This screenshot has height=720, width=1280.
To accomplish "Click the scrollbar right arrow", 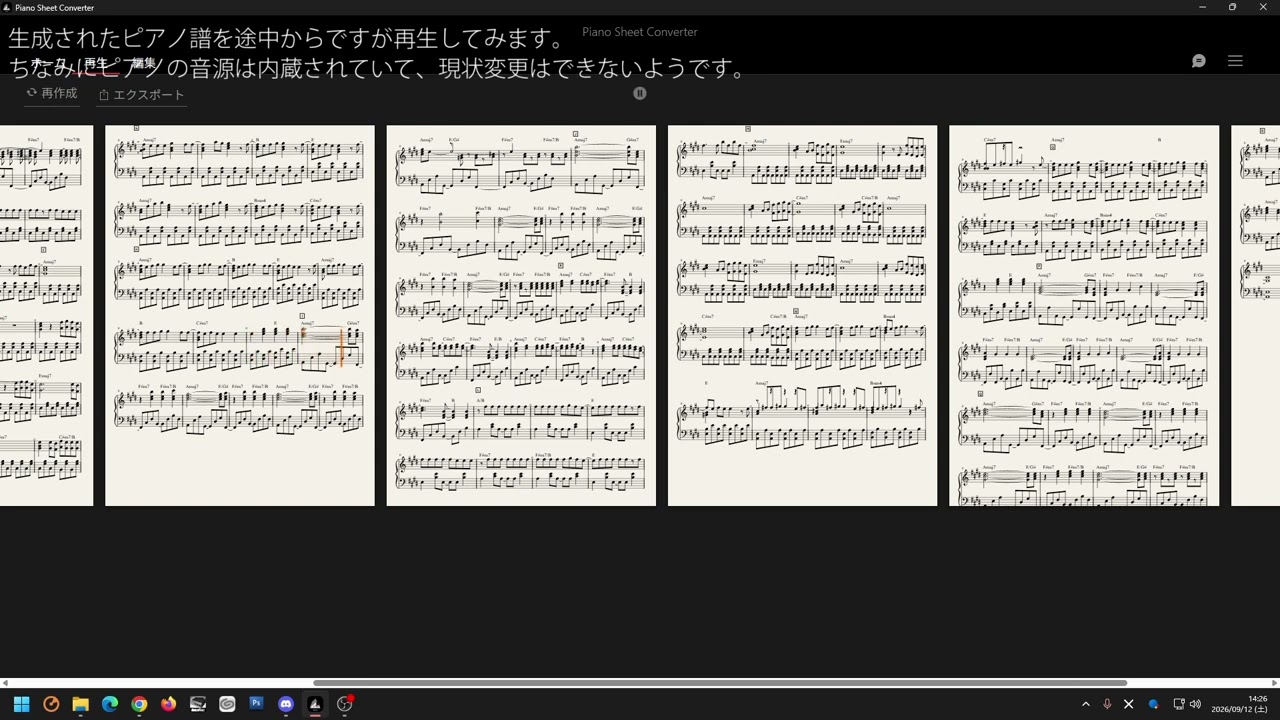I will coord(1274,683).
